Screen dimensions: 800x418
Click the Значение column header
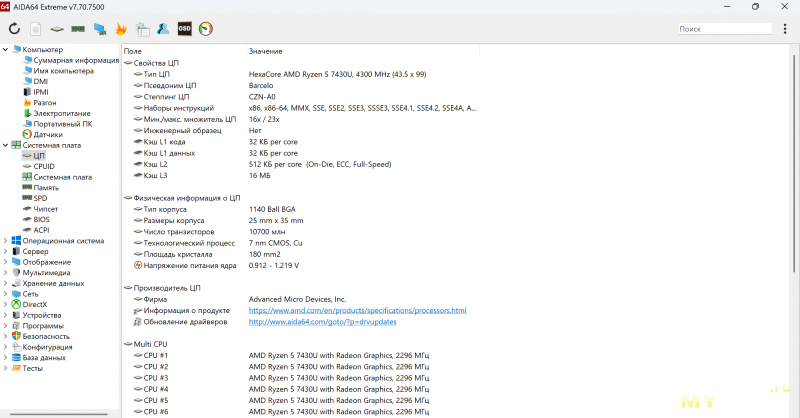click(x=265, y=50)
